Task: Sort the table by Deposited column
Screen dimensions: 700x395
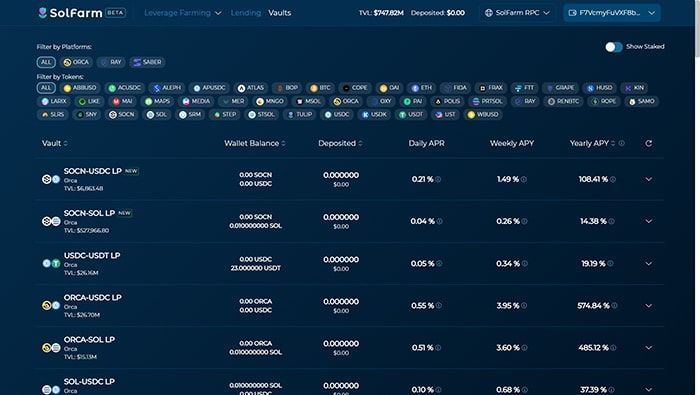Action: (x=340, y=143)
